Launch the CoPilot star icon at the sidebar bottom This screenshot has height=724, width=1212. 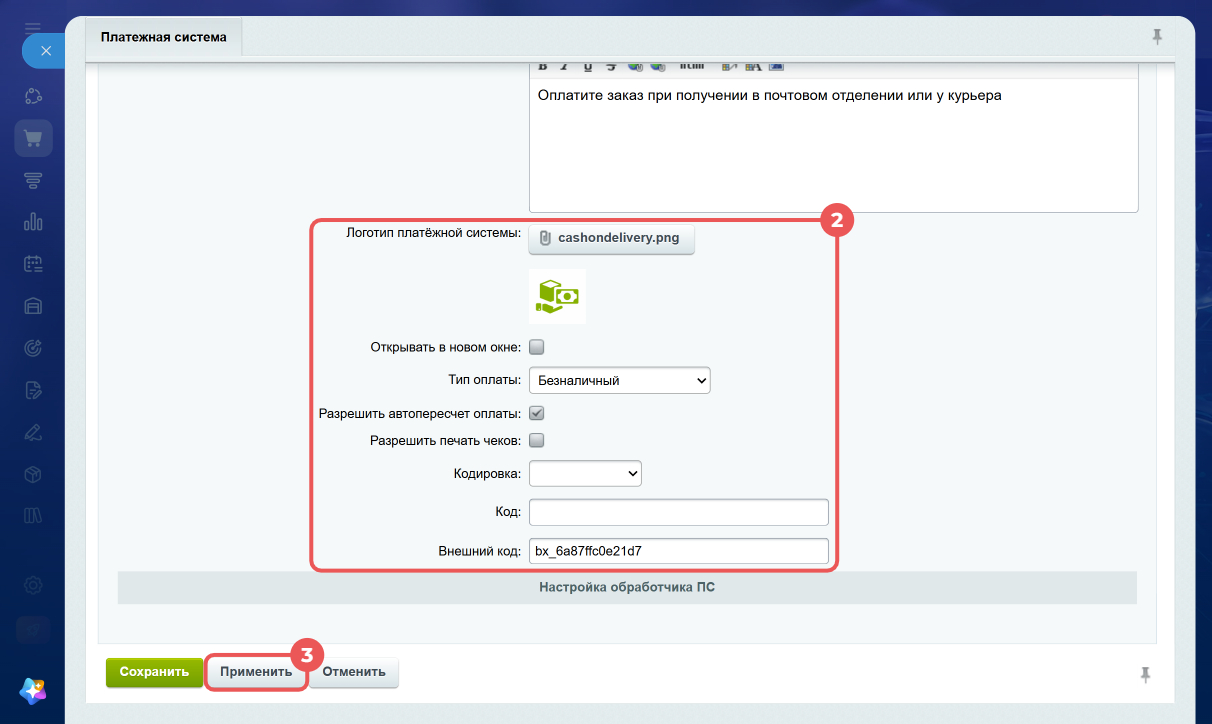point(33,690)
